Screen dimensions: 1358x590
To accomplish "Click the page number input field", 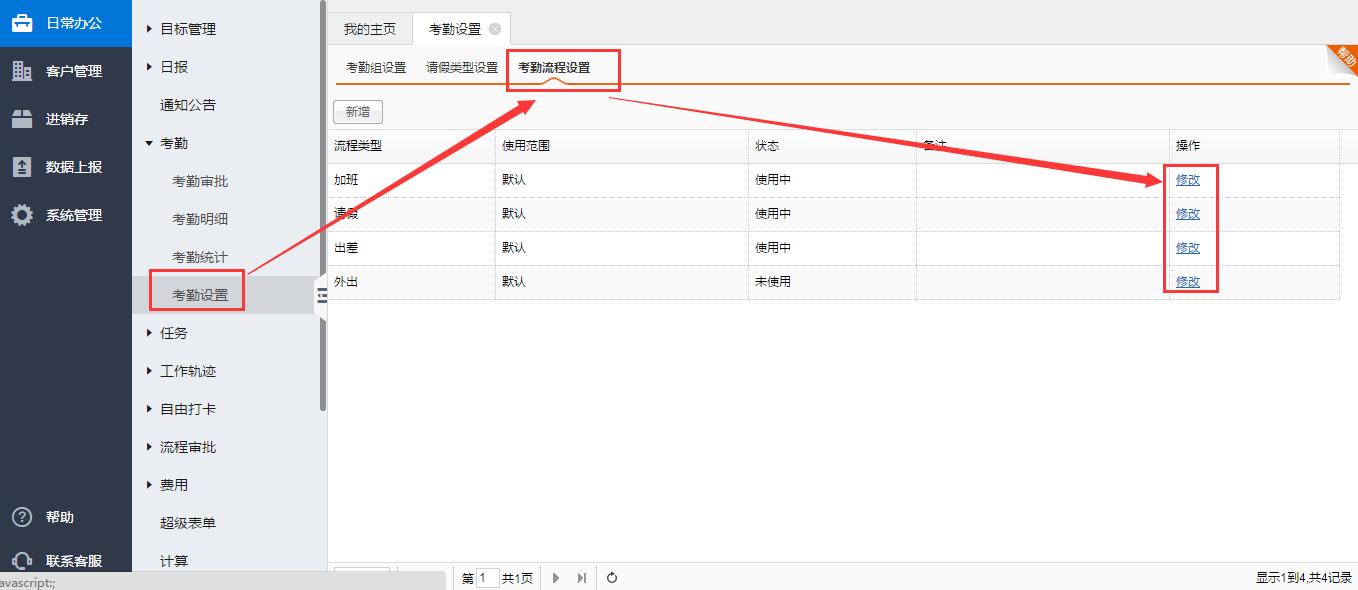I will click(487, 578).
